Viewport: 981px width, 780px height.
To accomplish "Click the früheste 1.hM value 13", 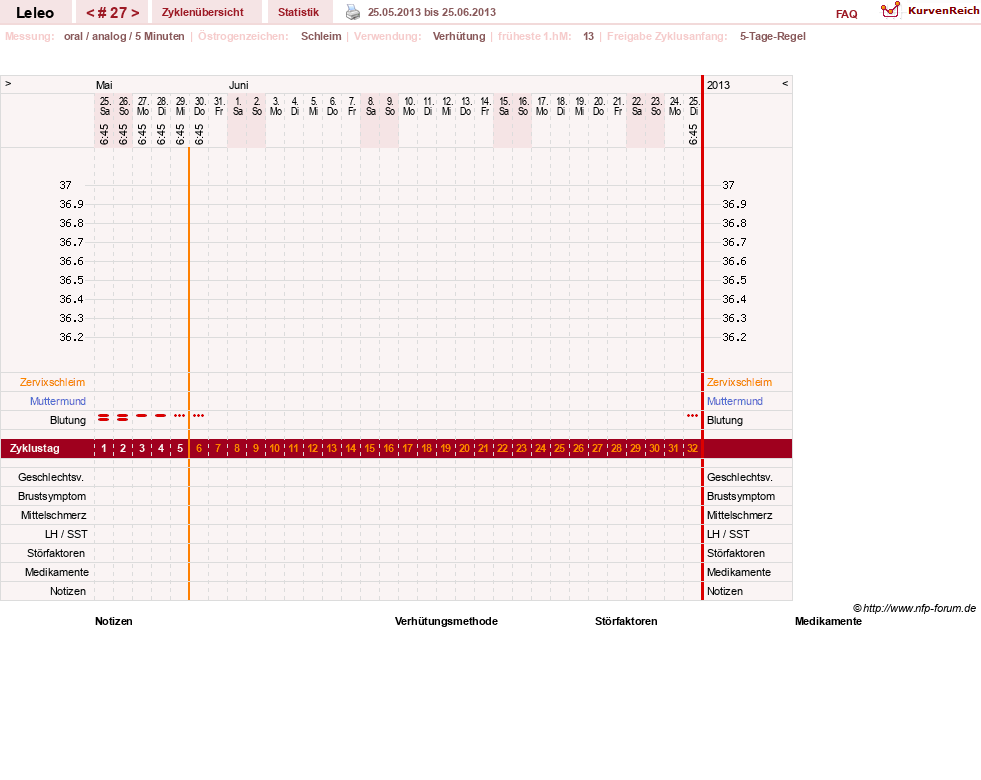I will pyautogui.click(x=588, y=36).
